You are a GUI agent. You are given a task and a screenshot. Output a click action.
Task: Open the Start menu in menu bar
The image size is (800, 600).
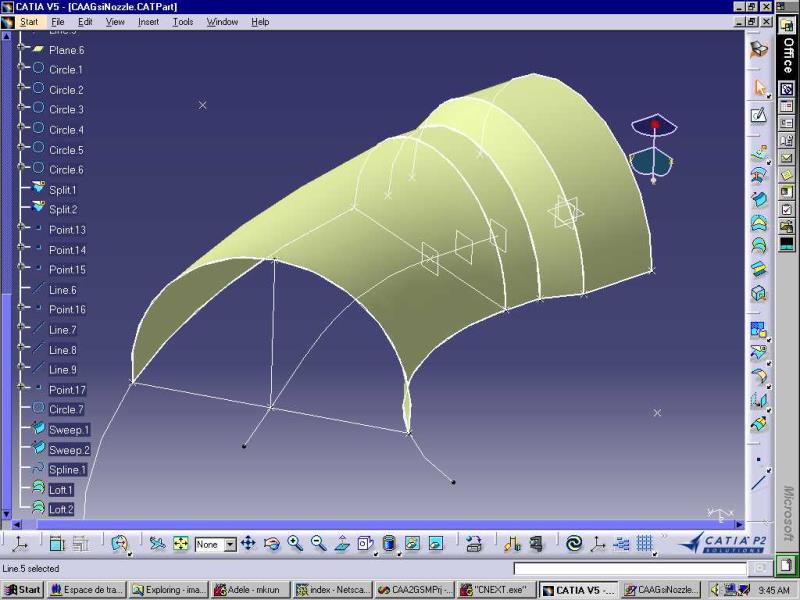29,22
